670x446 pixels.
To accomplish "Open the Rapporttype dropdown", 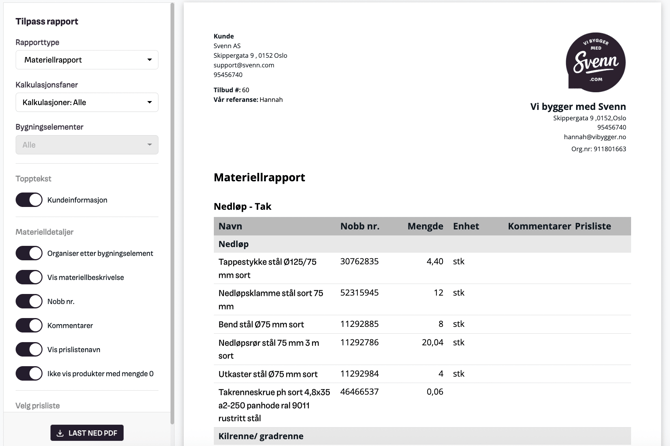I will [87, 60].
